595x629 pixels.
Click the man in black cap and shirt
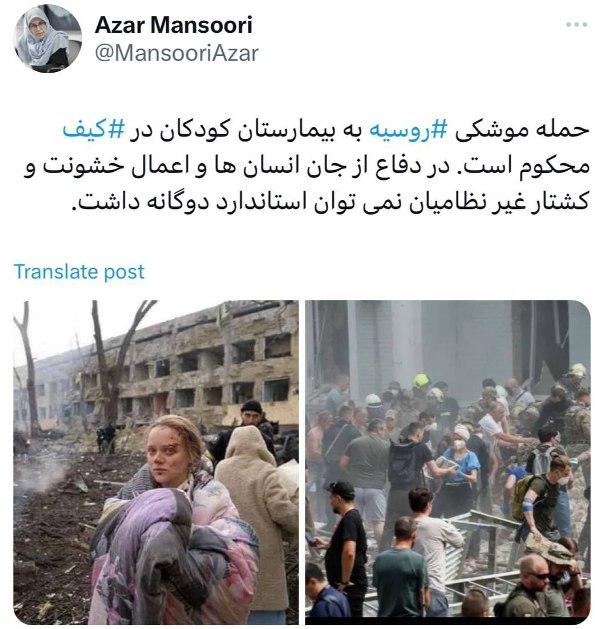(346, 538)
